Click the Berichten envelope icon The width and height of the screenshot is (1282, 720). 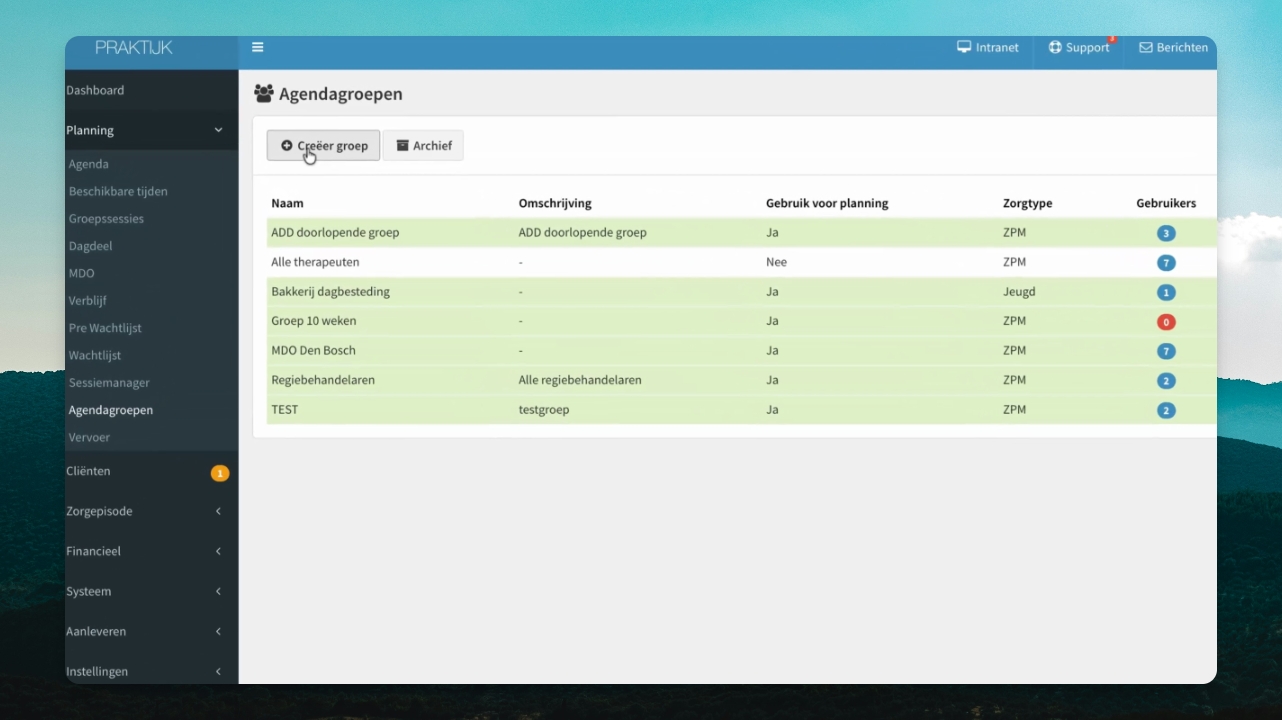click(1146, 47)
